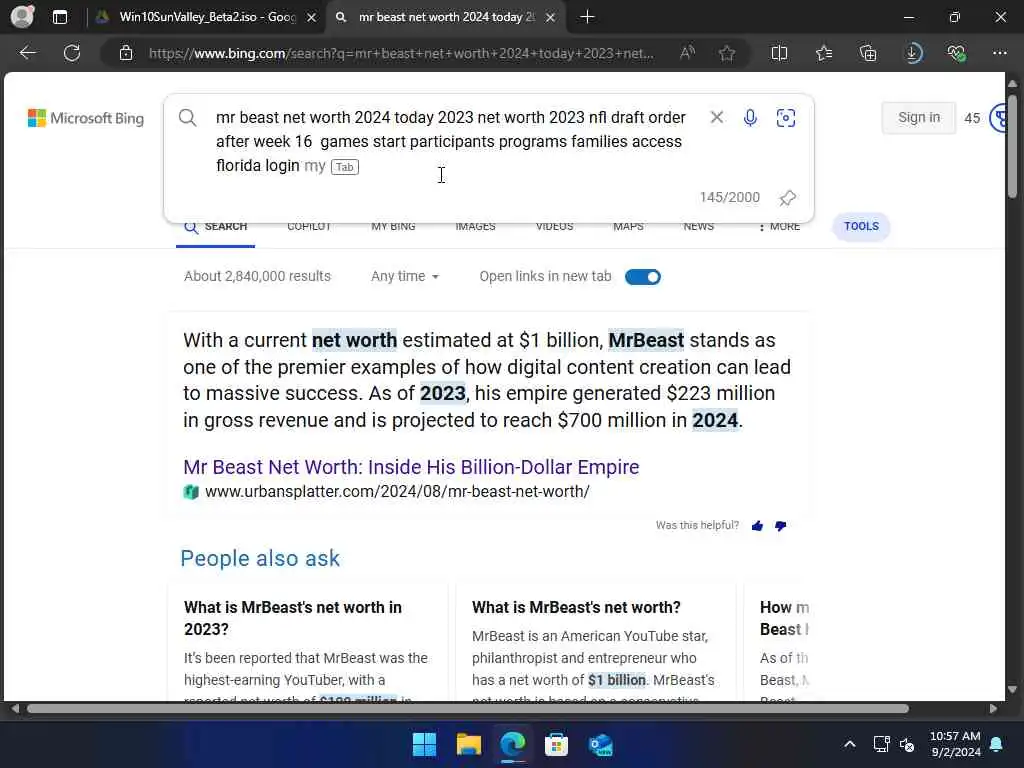Screen dimensions: 1024x768
Task: Start voice search with microphone
Action: point(750,118)
